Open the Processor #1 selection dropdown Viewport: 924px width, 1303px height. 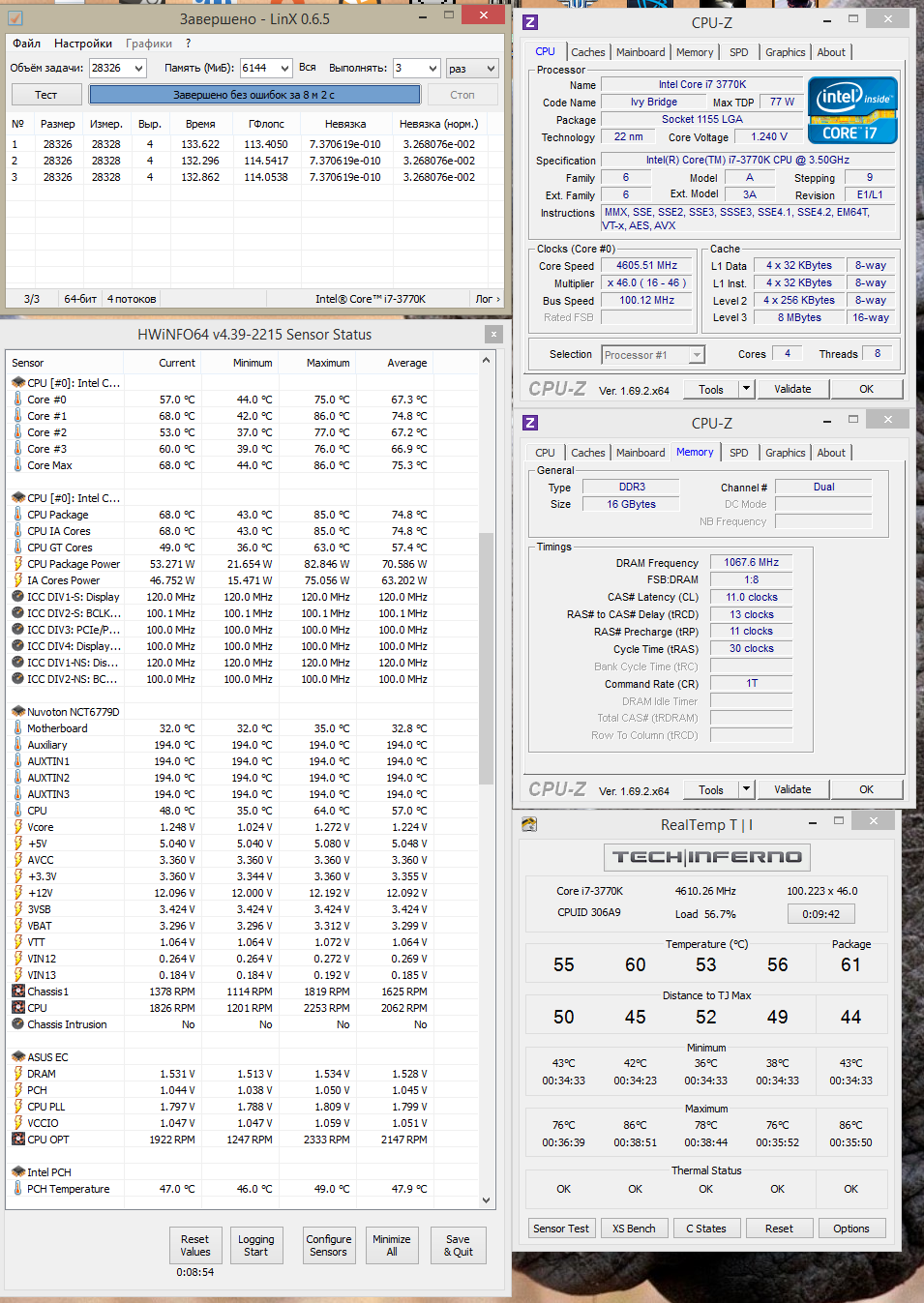697,355
